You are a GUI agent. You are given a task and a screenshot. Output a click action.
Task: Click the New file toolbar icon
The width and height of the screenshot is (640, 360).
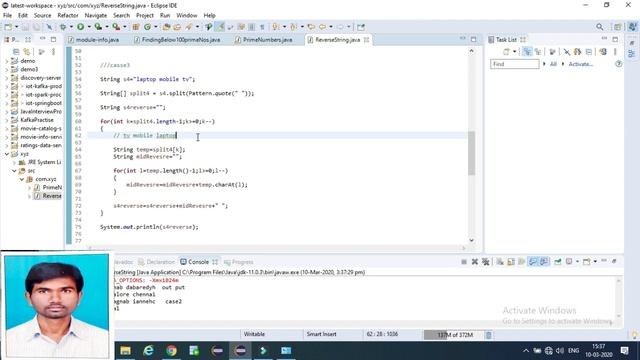(x=8, y=27)
